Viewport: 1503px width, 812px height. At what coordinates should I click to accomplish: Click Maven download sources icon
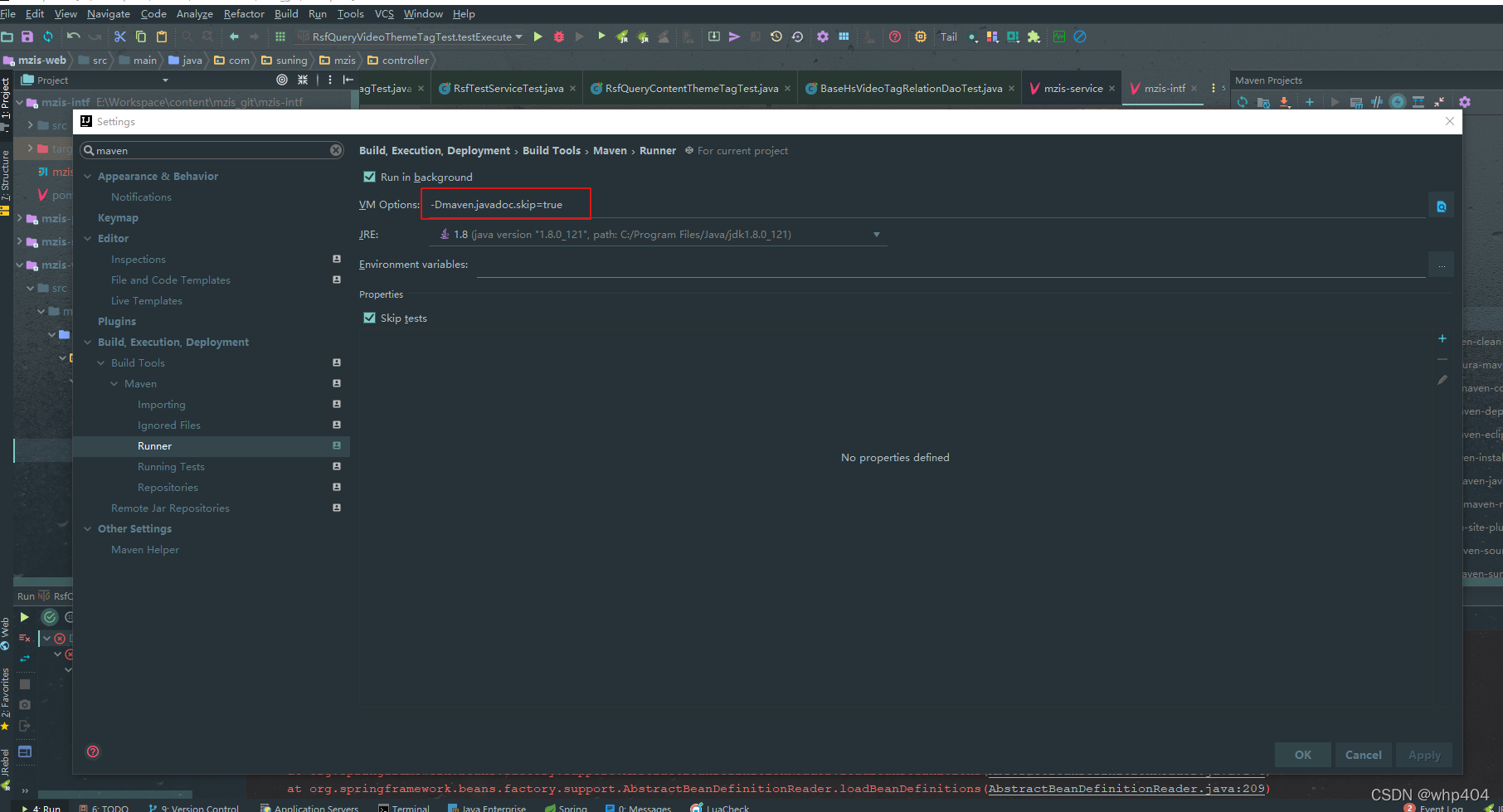pos(1285,102)
